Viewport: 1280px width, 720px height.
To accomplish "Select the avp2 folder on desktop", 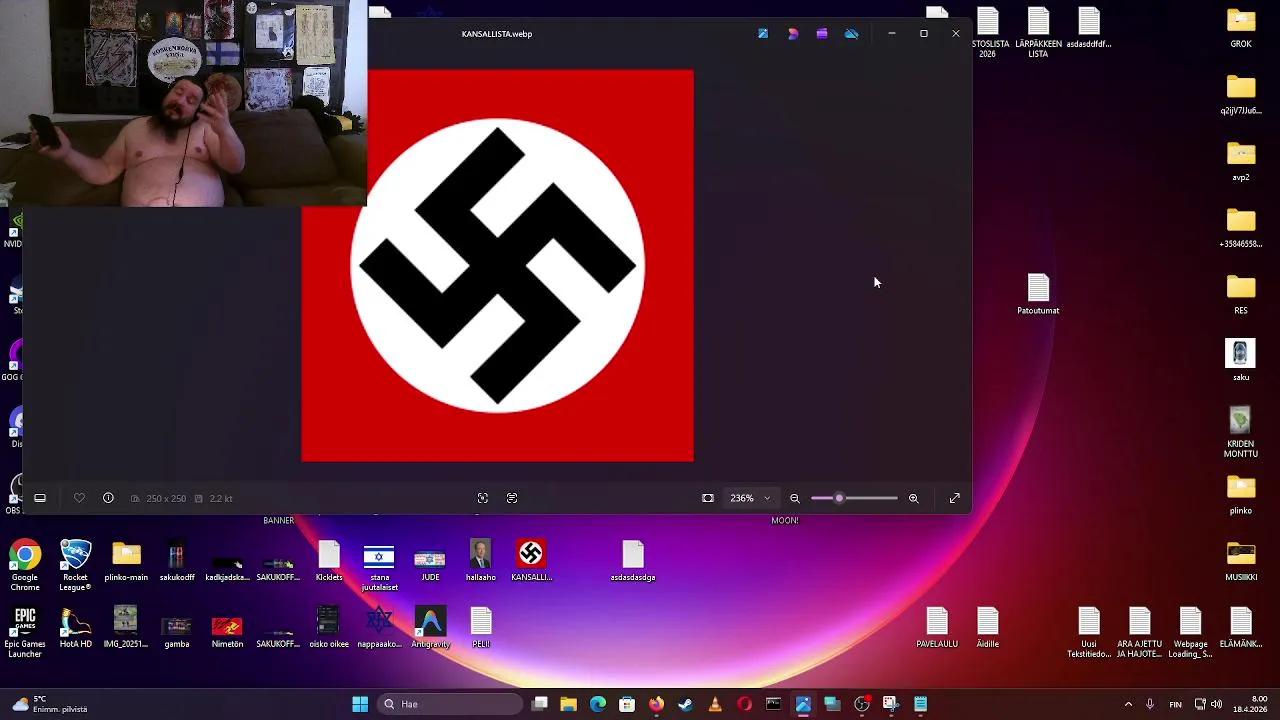I will tap(1241, 161).
